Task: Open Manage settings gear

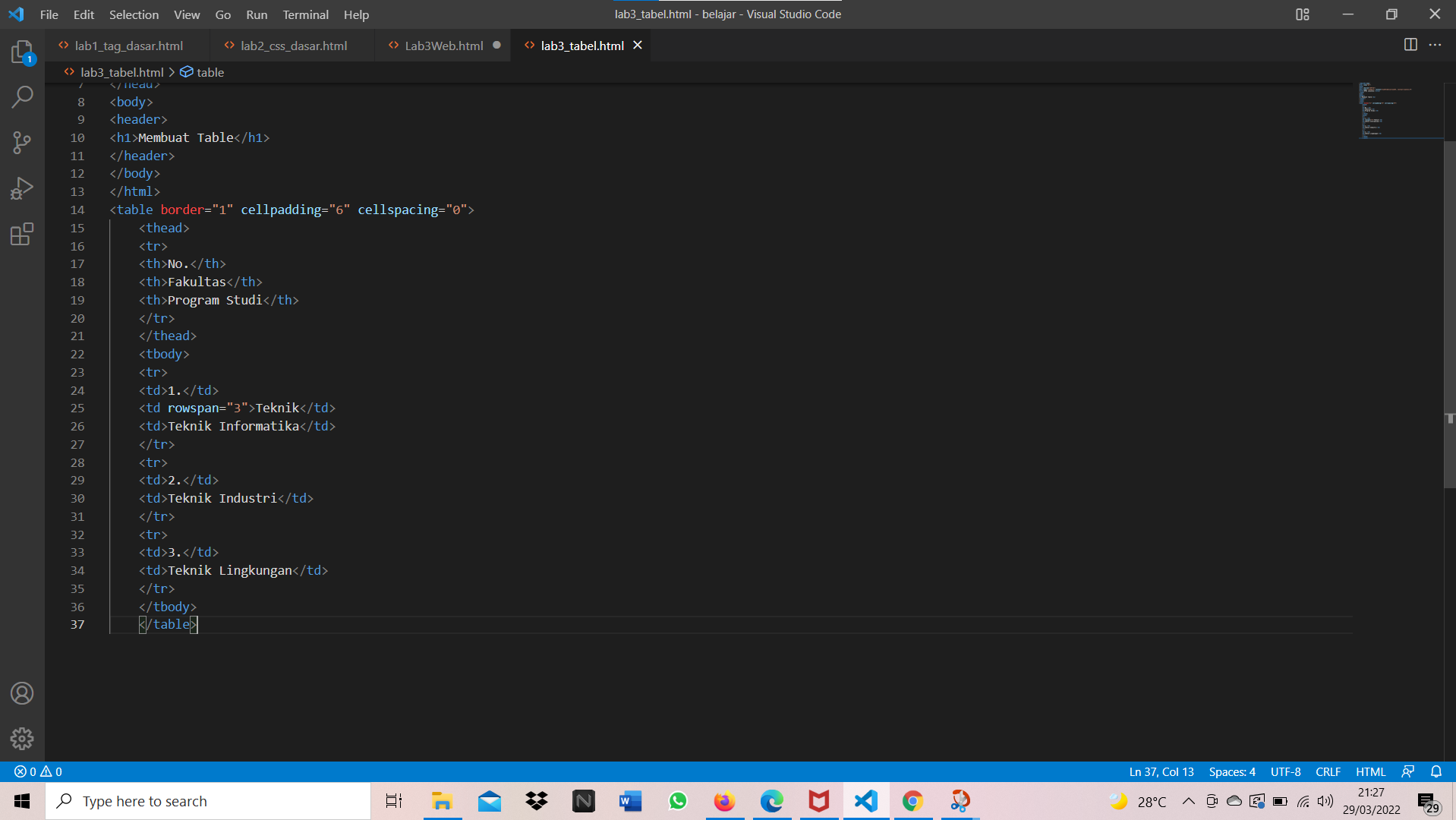Action: tap(22, 739)
